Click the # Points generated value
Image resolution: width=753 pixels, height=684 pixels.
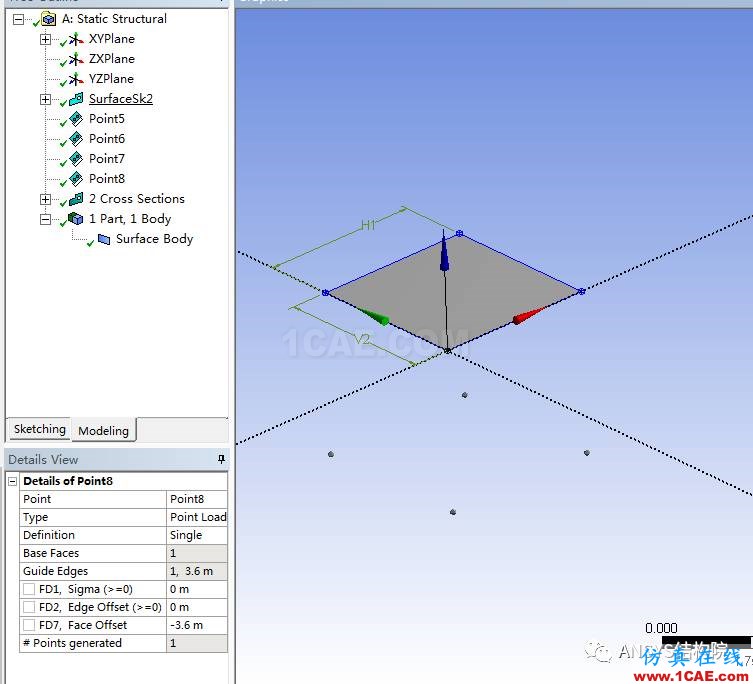[x=197, y=643]
